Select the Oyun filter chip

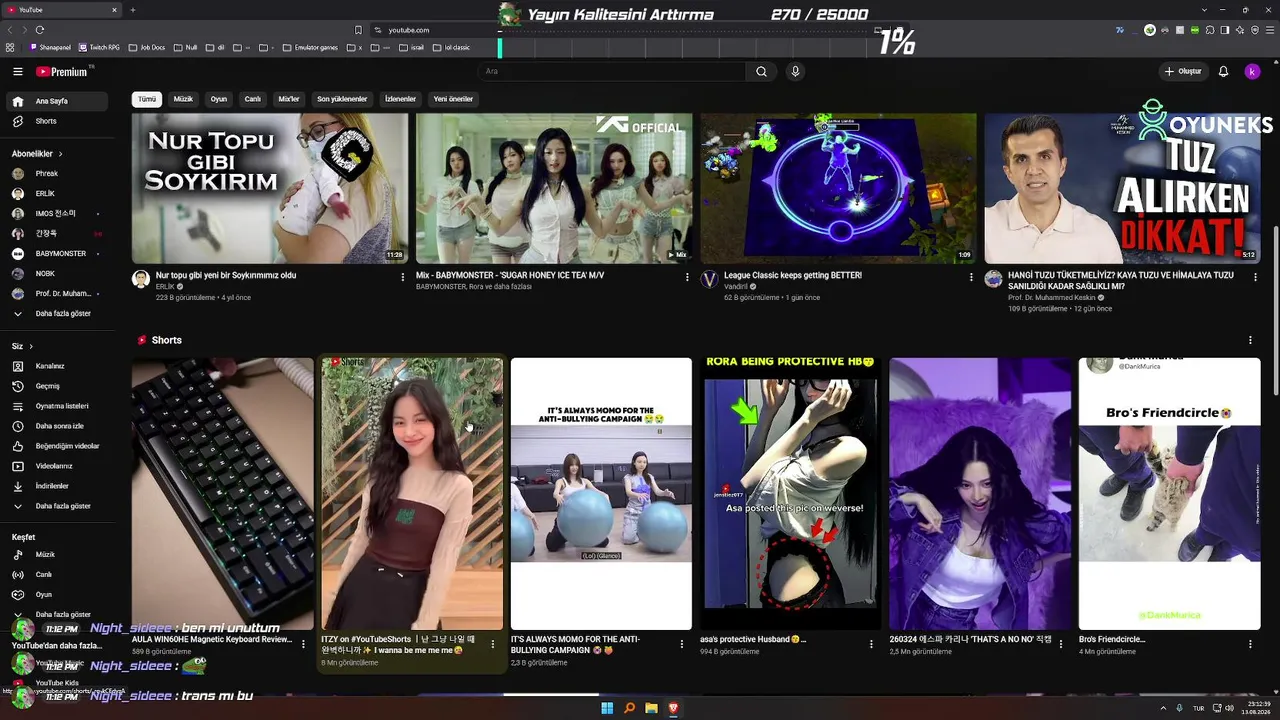pos(219,99)
